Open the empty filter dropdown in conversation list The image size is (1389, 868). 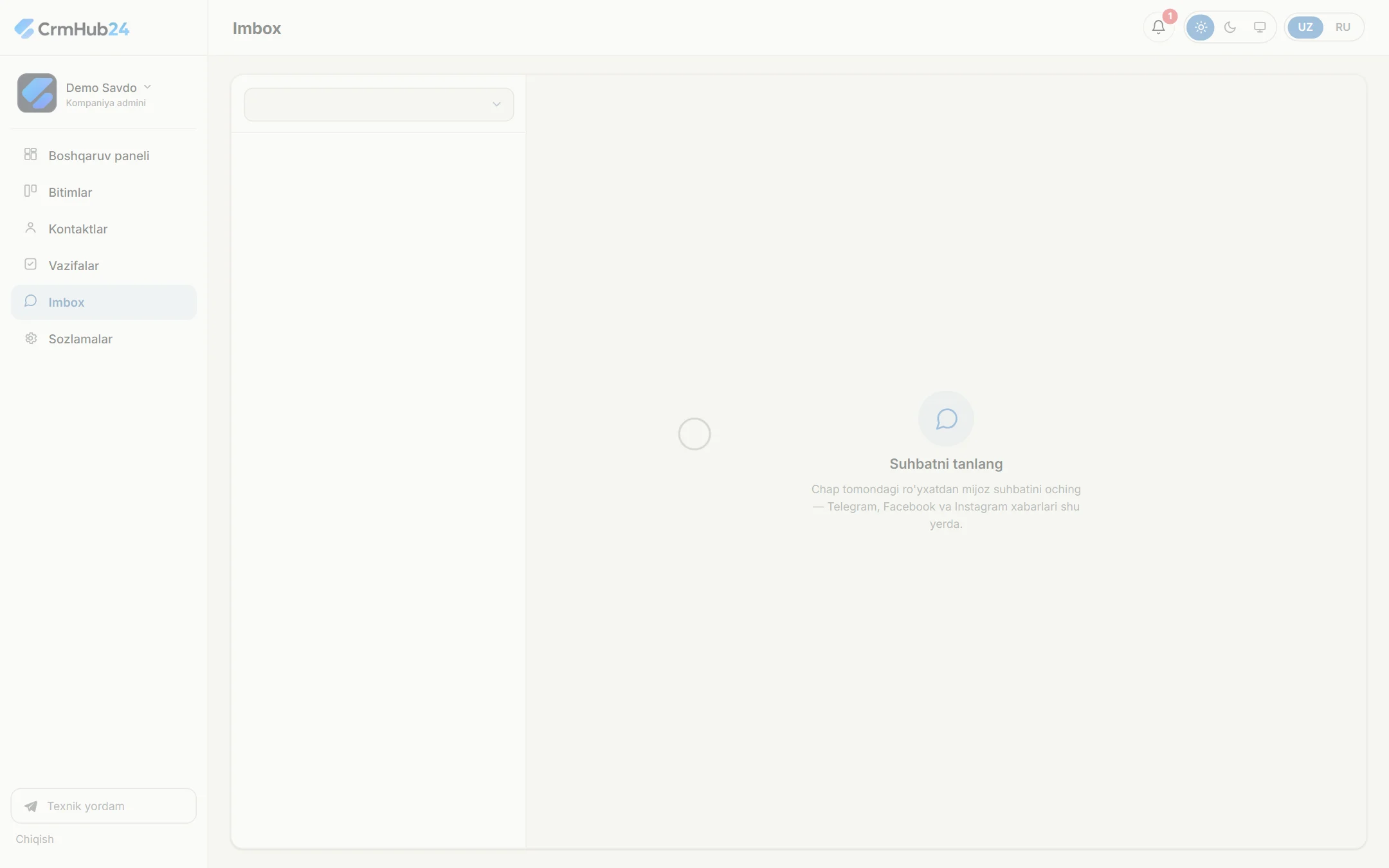pyautogui.click(x=379, y=104)
